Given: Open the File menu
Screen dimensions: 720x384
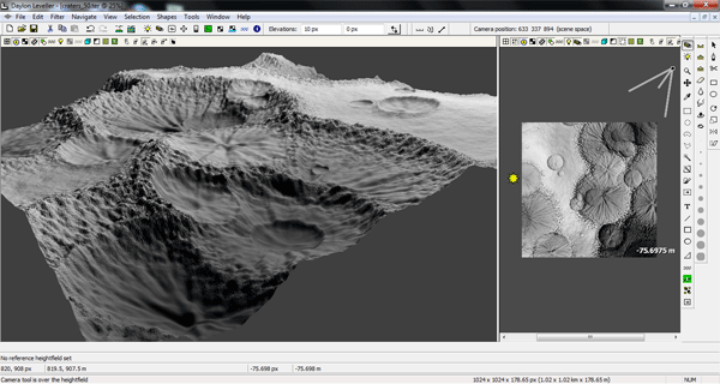Looking at the screenshot, I should point(21,17).
